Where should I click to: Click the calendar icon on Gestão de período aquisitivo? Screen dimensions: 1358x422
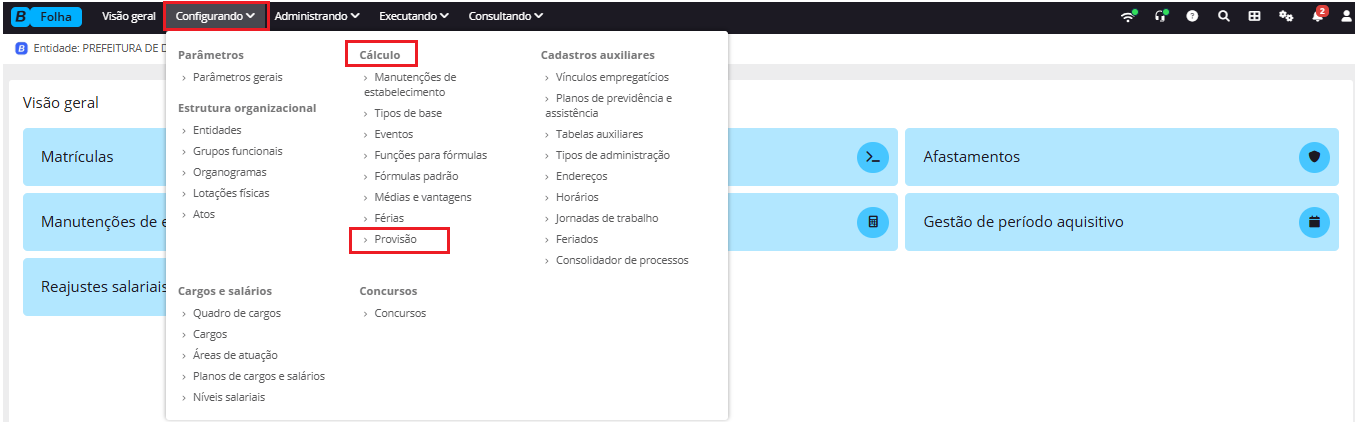point(1314,222)
